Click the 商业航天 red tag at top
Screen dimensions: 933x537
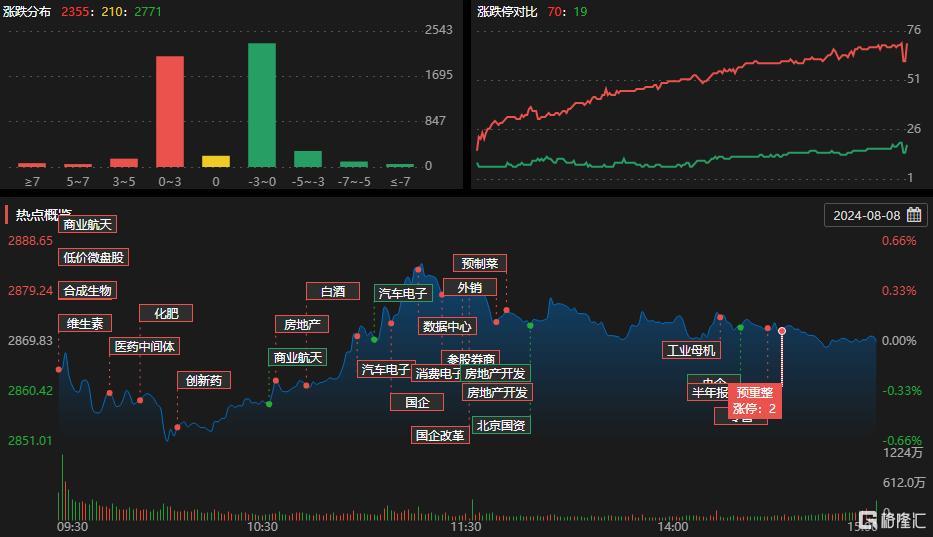pos(87,224)
